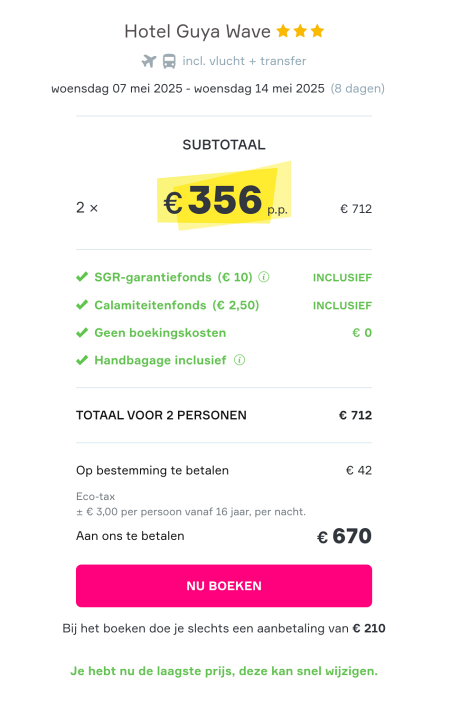Click the yellow €356 p.p. price highlight
The image size is (450, 705).
224,196
